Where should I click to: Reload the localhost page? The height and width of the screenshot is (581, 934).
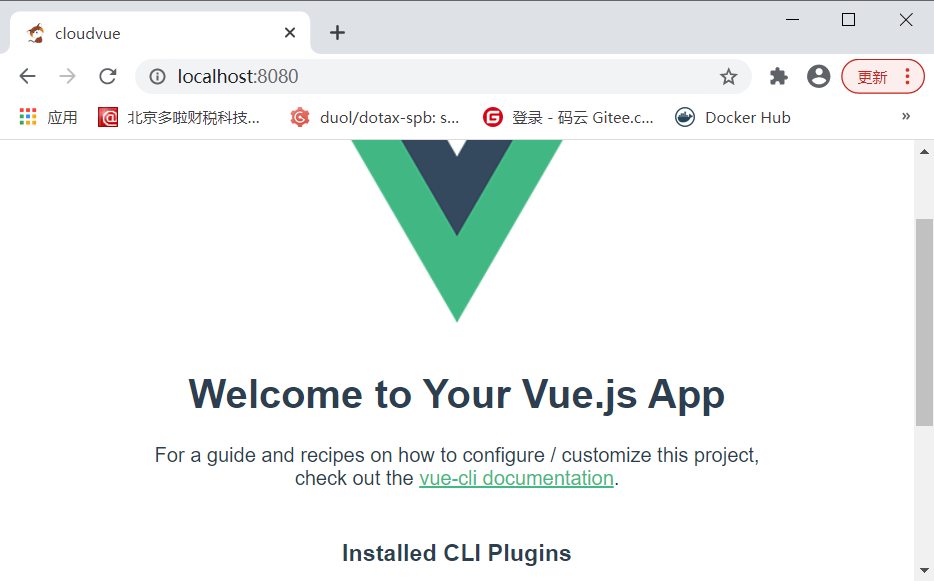coord(108,76)
